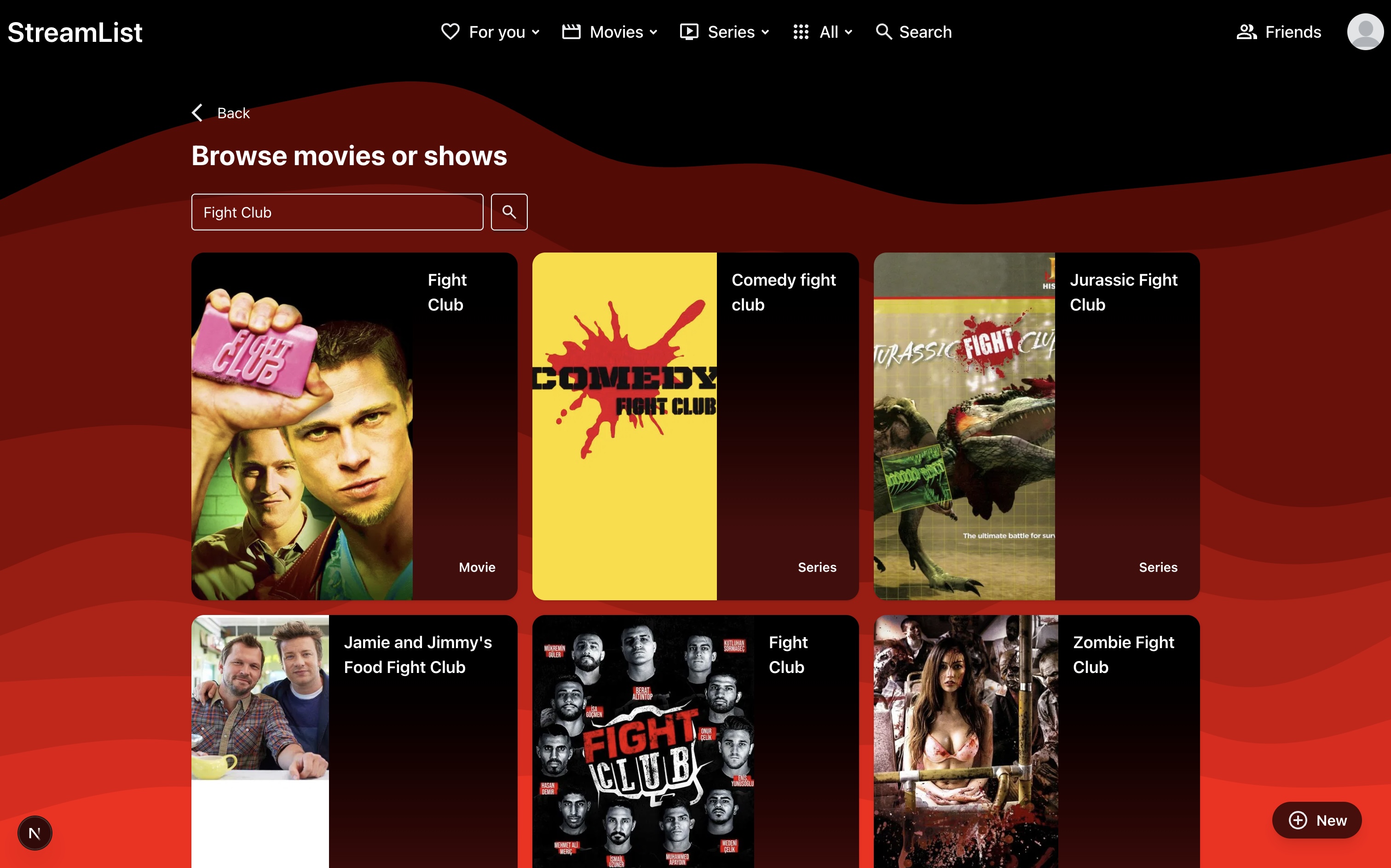
Task: Click the round N badge icon
Action: tap(35, 833)
